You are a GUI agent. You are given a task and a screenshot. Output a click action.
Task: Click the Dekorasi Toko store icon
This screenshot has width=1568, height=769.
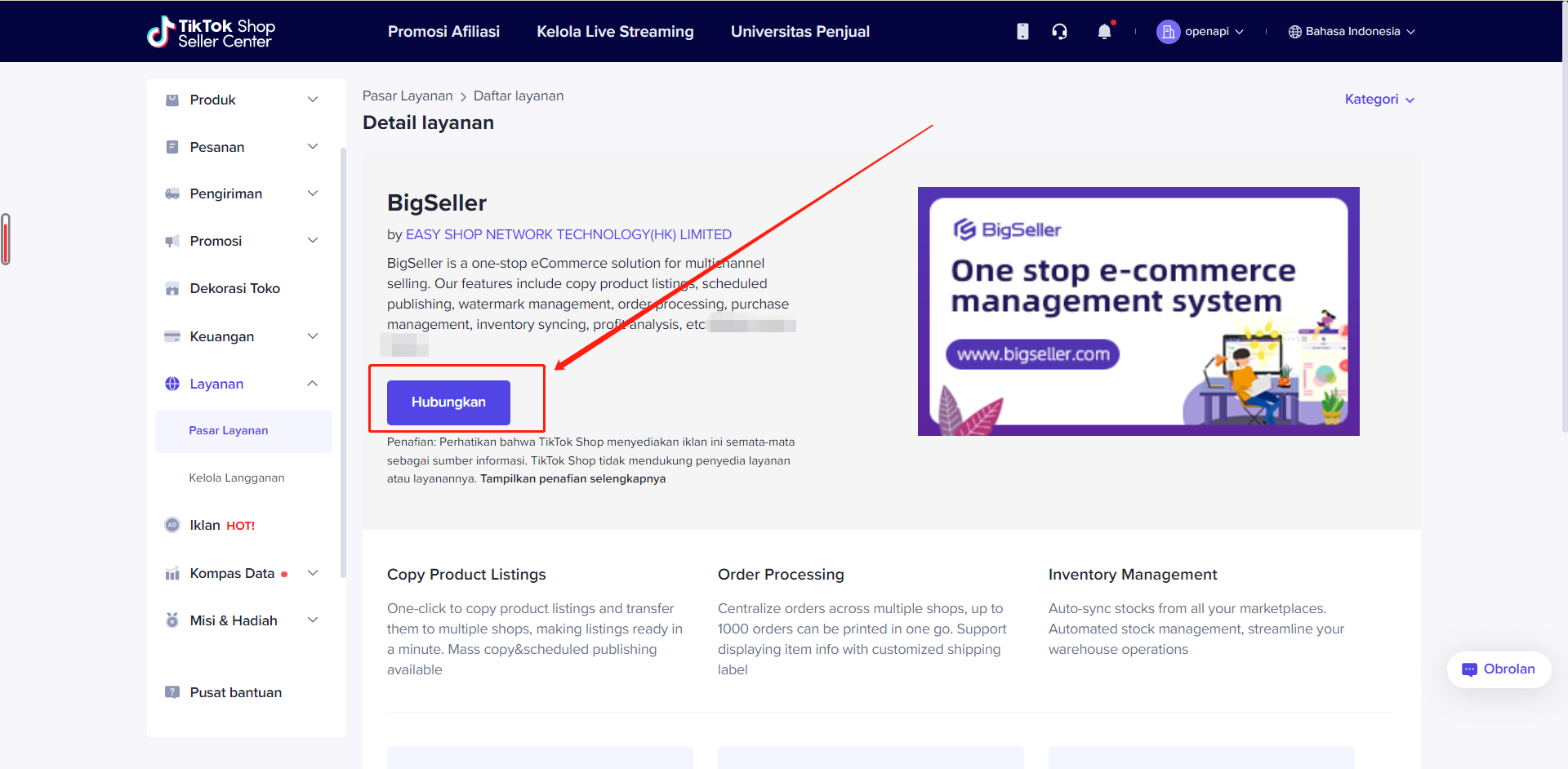pyautogui.click(x=172, y=289)
